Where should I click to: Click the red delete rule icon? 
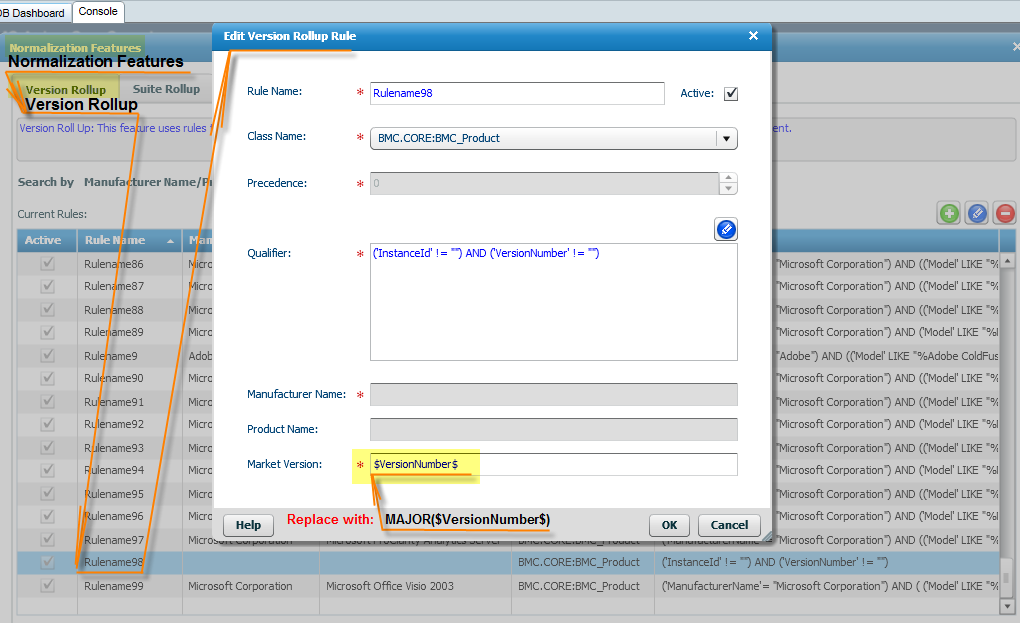click(1005, 213)
